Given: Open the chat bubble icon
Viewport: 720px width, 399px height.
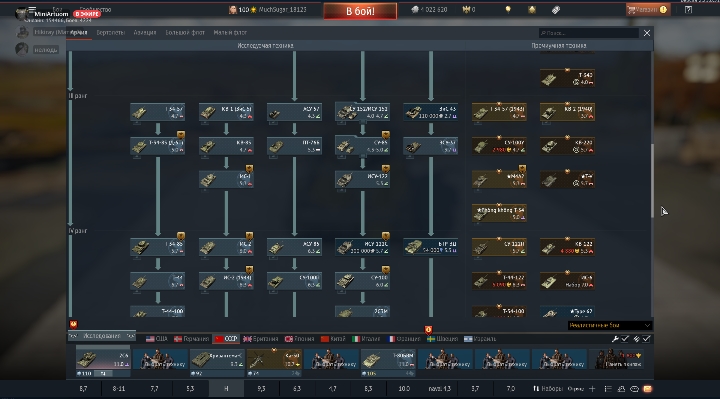Looking at the screenshot, I should pyautogui.click(x=634, y=389).
